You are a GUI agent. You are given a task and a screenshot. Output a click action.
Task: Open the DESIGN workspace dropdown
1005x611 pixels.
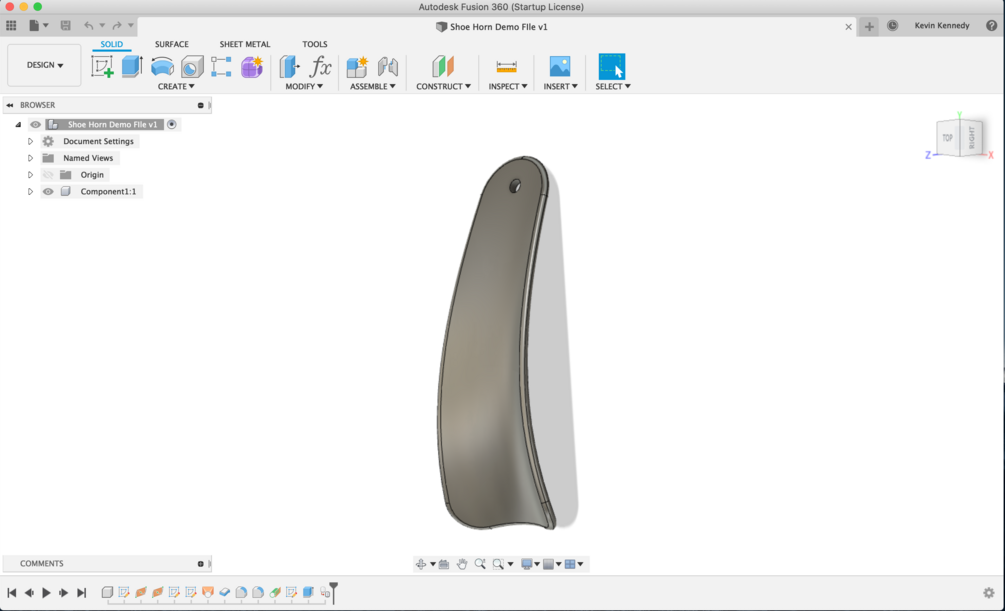[44, 65]
